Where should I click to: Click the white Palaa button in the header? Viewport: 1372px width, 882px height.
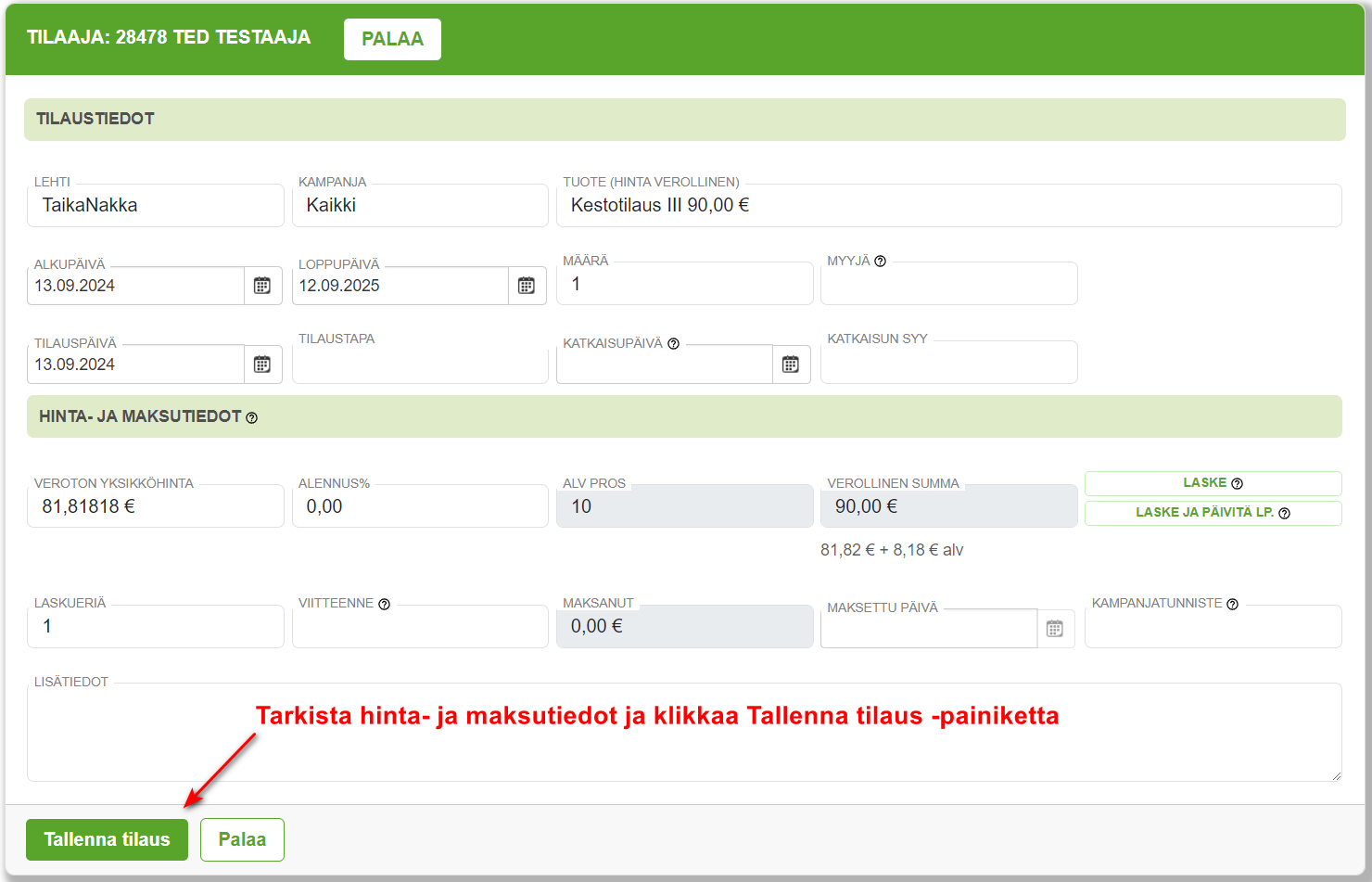(x=392, y=39)
